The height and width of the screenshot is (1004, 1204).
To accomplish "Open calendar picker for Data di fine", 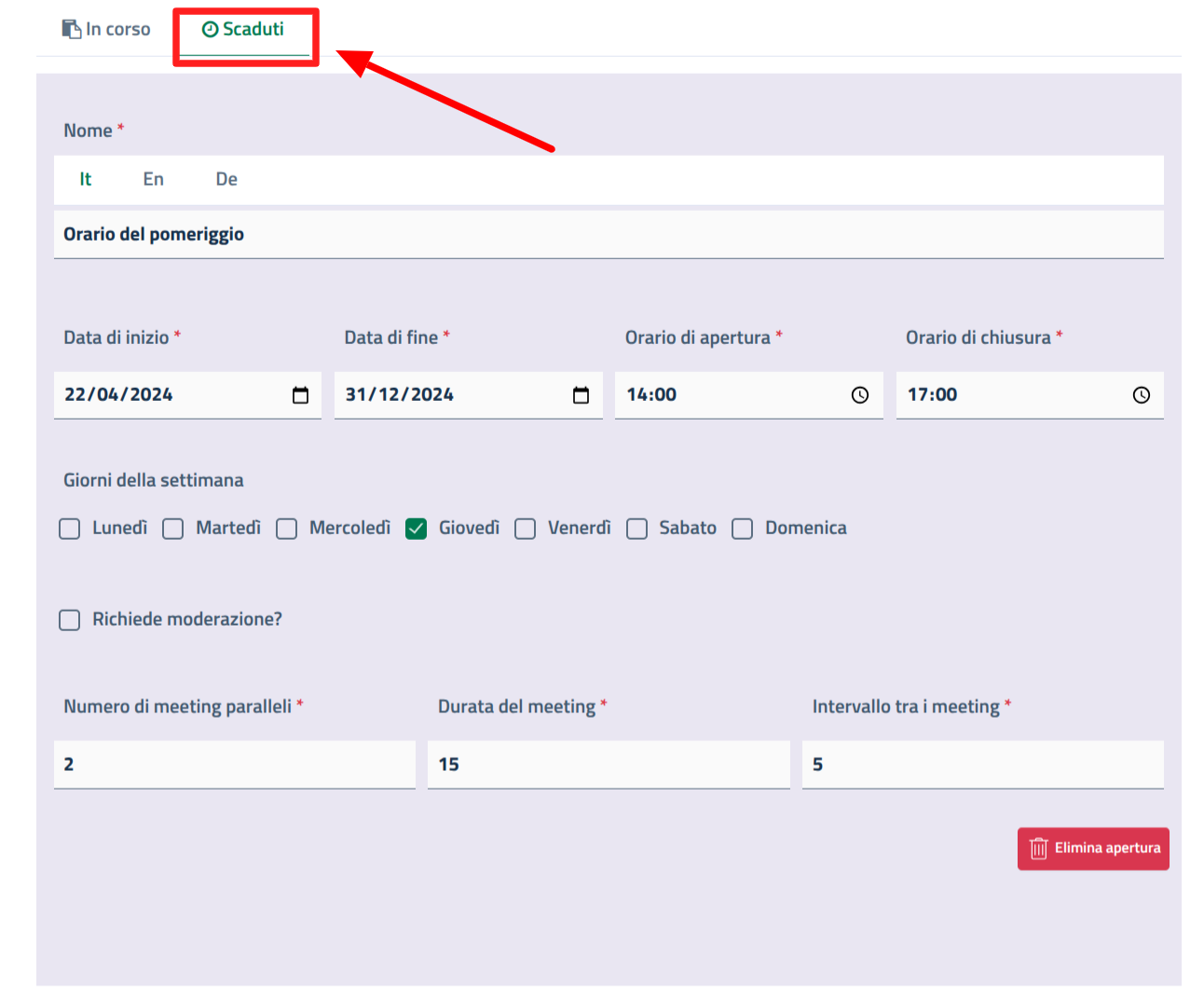I will pyautogui.click(x=581, y=395).
